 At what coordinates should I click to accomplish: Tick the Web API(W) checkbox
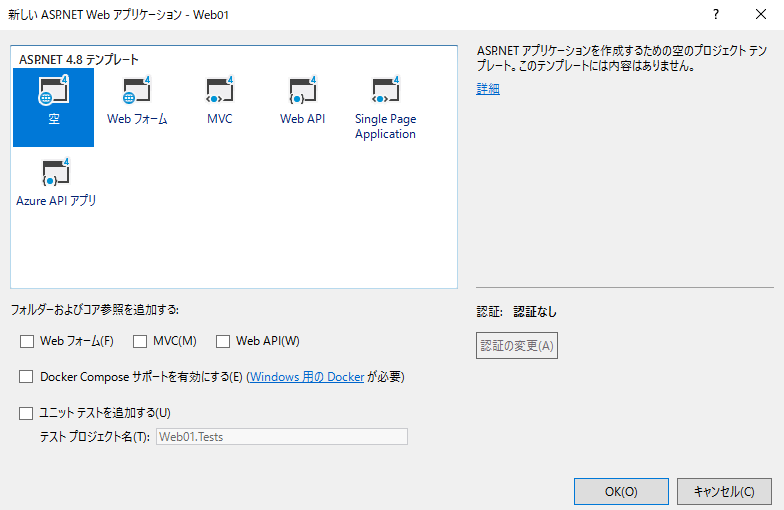tap(223, 342)
